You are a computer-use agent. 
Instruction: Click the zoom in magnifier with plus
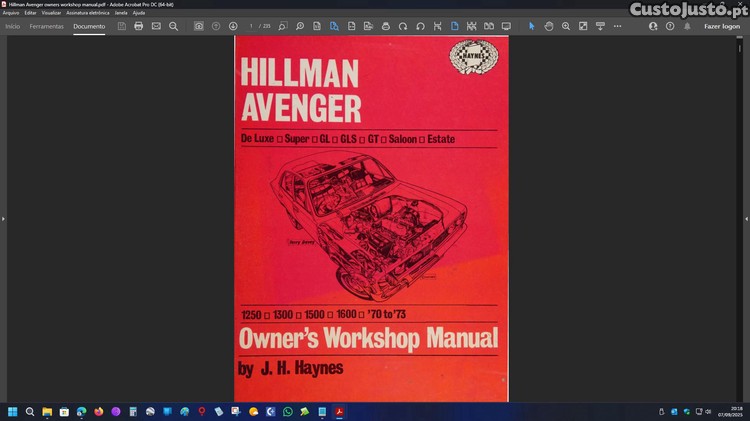[566, 26]
